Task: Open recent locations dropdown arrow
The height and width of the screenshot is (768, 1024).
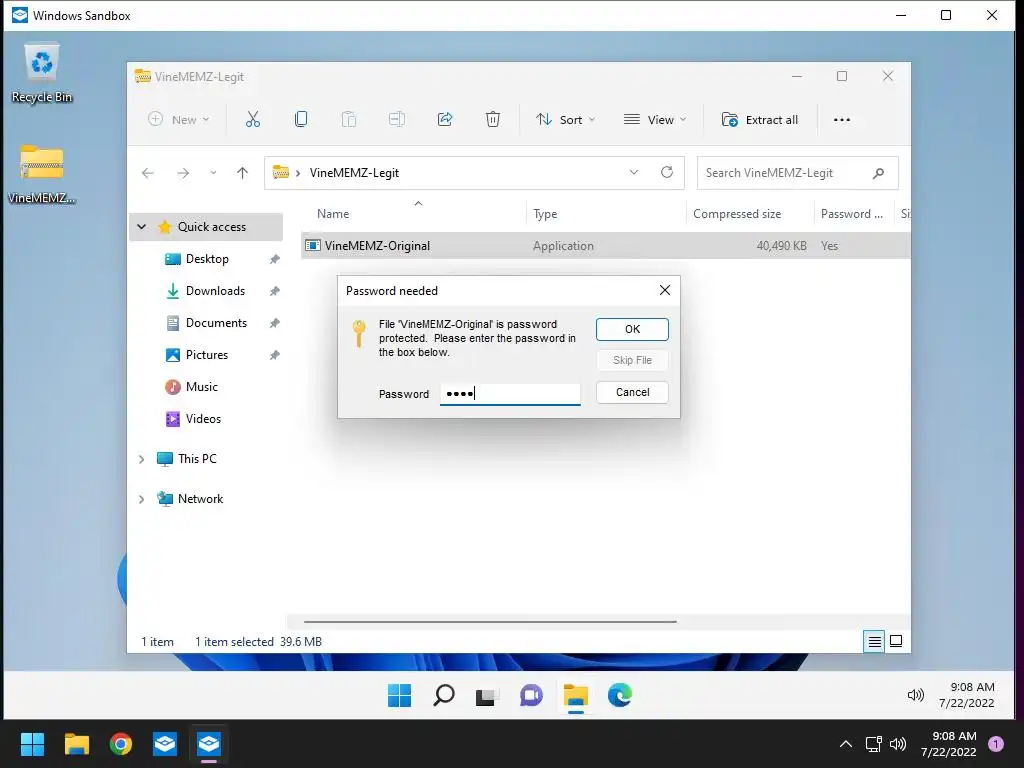Action: [x=213, y=173]
